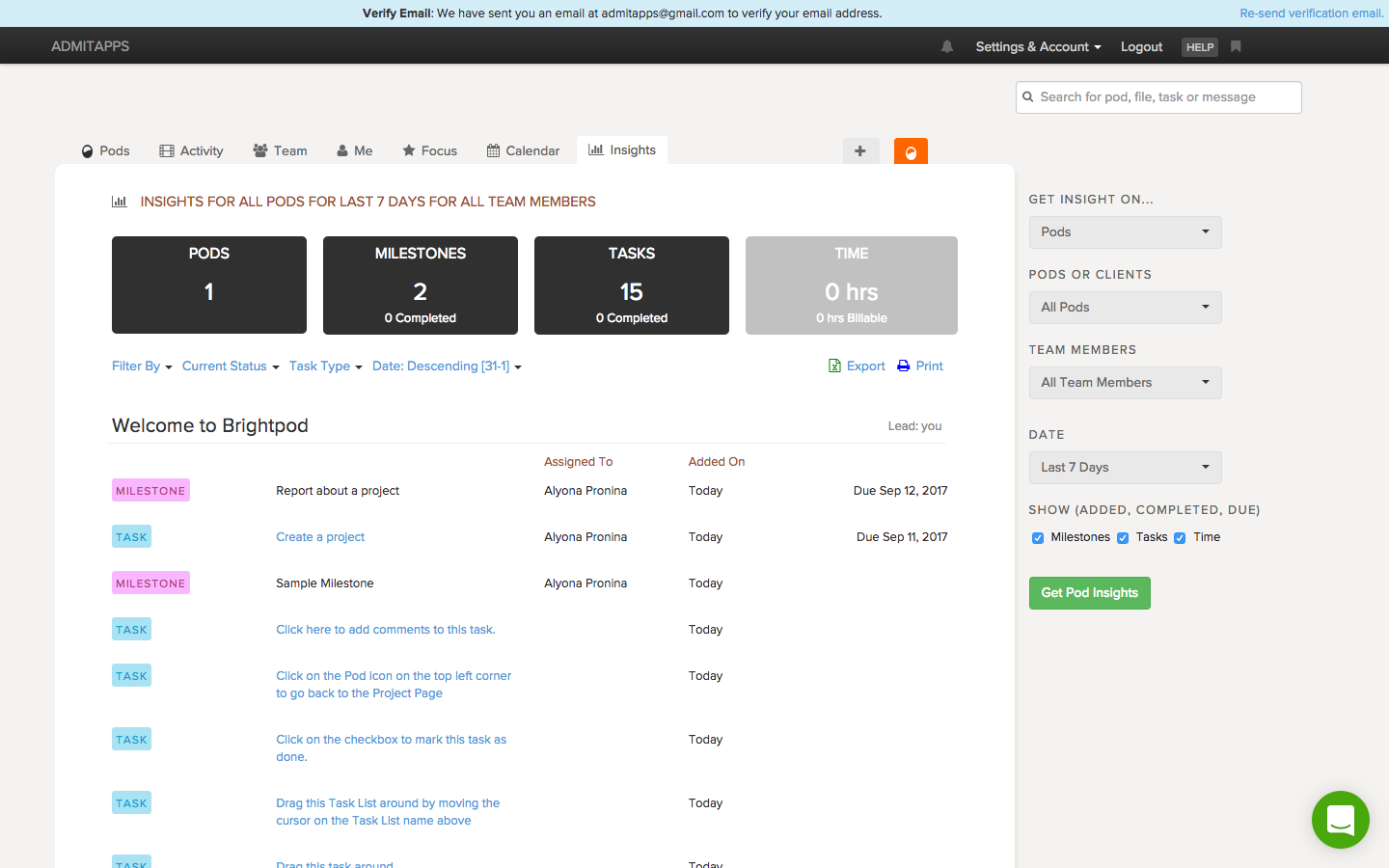
Task: Toggle the Tasks checkbox
Action: click(x=1123, y=538)
